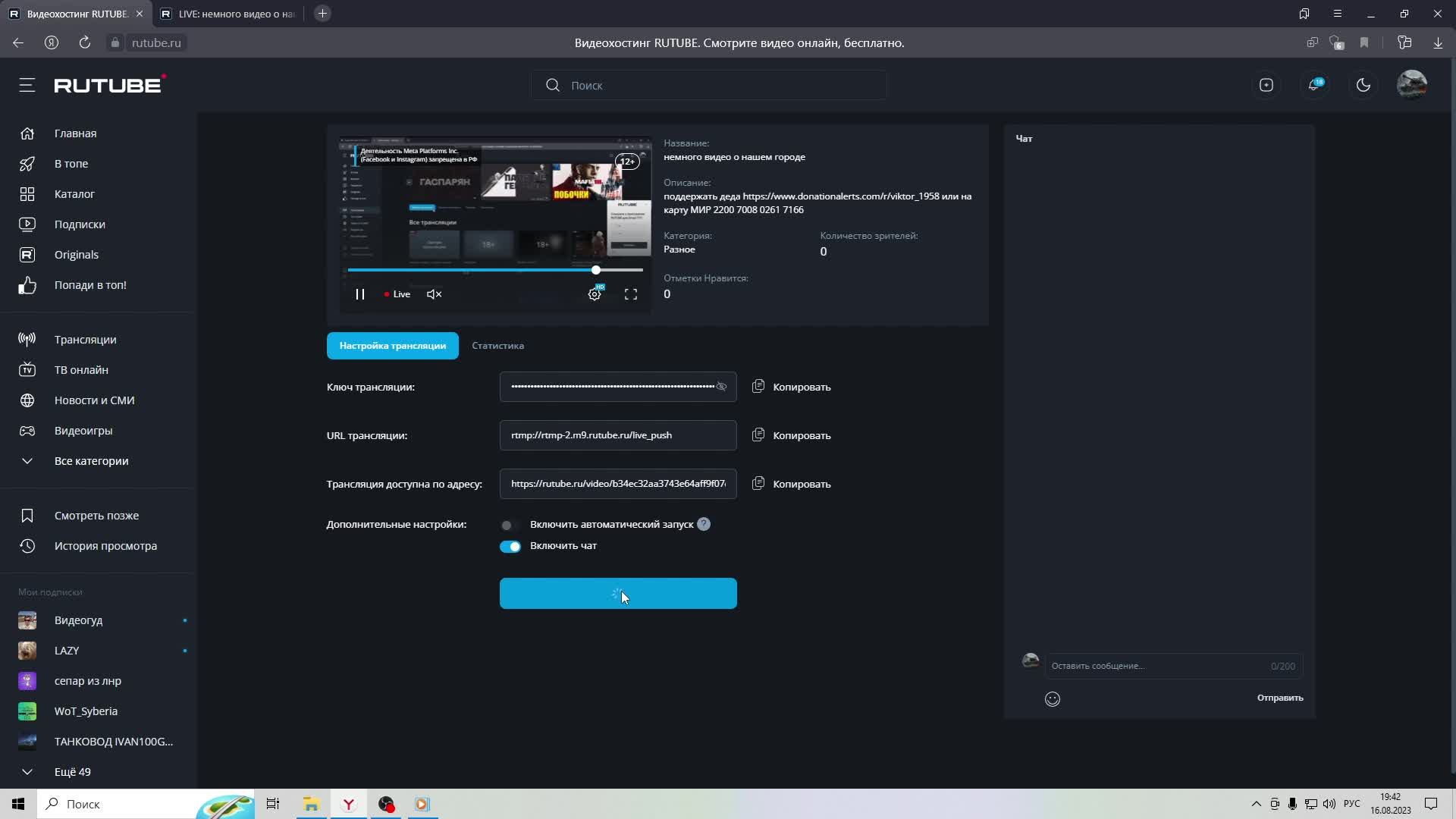Click the stream preview progress slider
Screen dimensions: 1456x819
click(494, 270)
